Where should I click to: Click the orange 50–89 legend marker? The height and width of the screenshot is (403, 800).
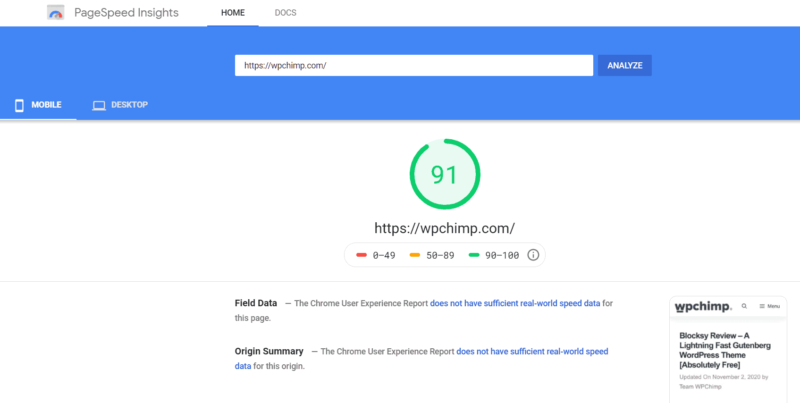tap(415, 255)
